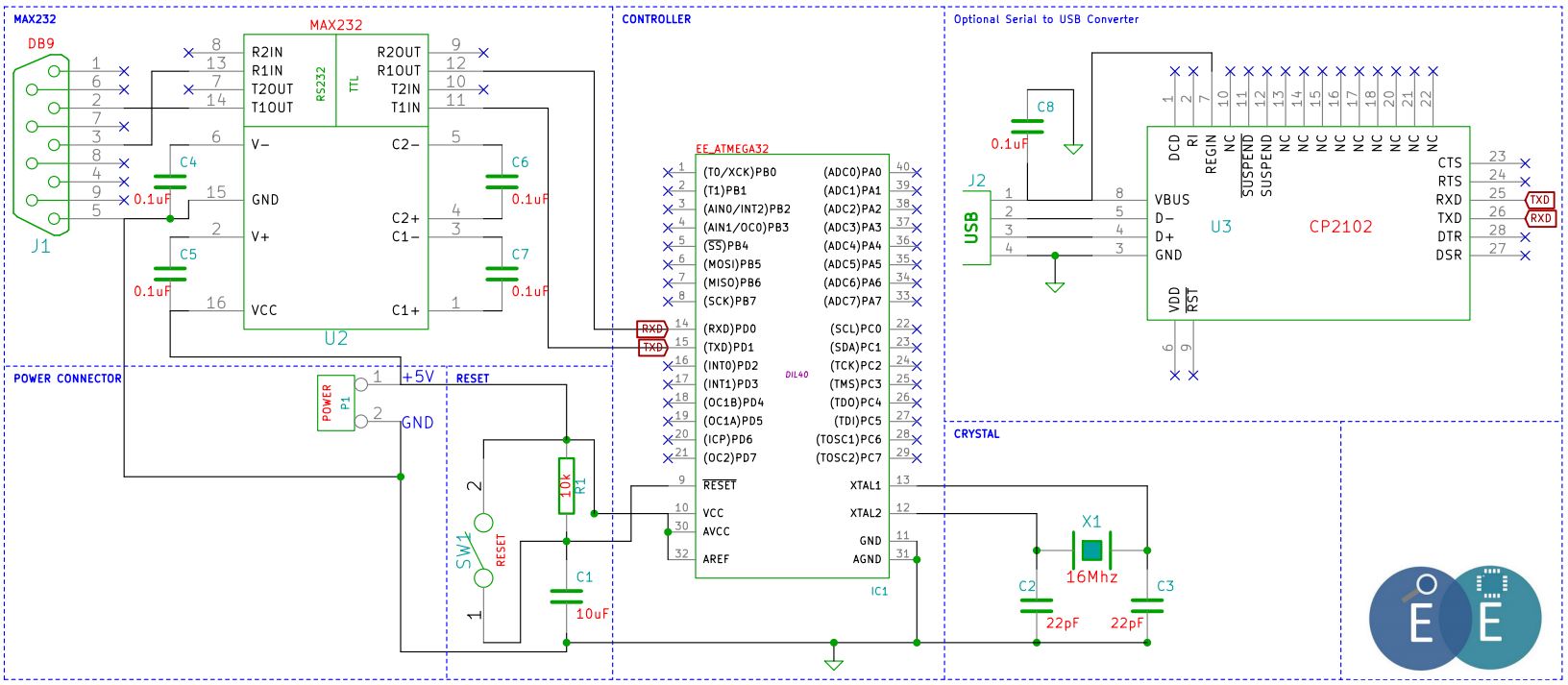Click the no-connect X on R2IN pin 8
Viewport: 1568px width, 685px height.
pyautogui.click(x=188, y=53)
